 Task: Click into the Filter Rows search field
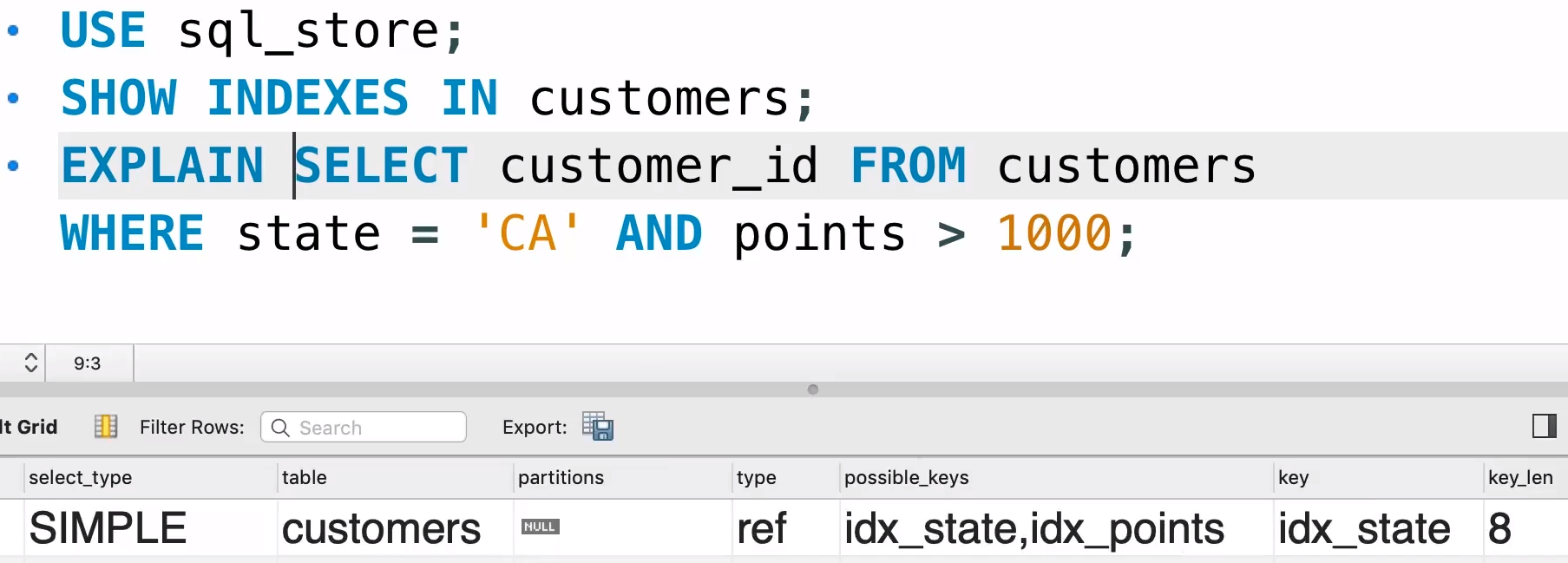click(377, 428)
